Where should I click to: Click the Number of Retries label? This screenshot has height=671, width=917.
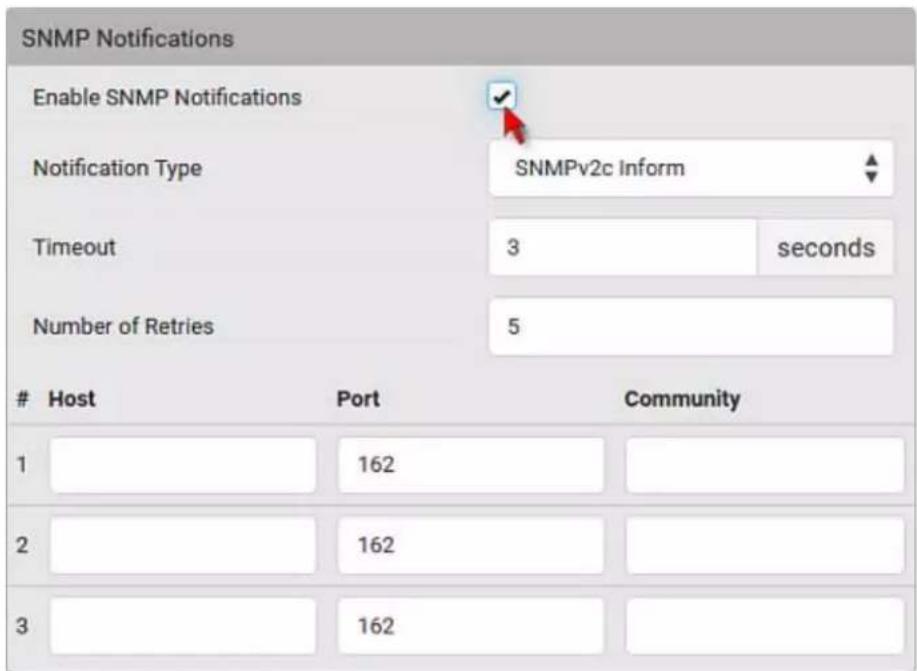click(123, 326)
